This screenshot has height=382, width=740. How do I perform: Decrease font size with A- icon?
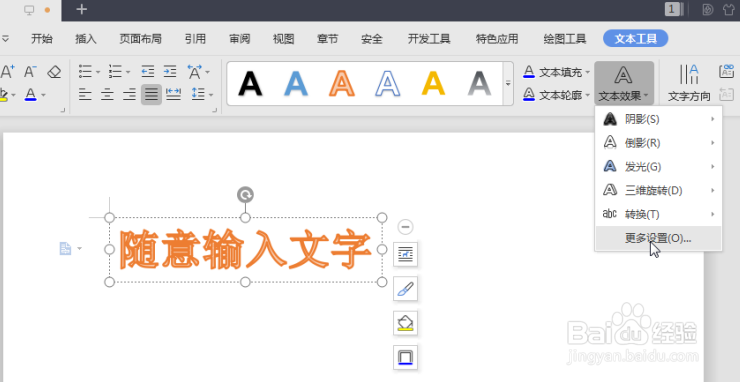30,72
